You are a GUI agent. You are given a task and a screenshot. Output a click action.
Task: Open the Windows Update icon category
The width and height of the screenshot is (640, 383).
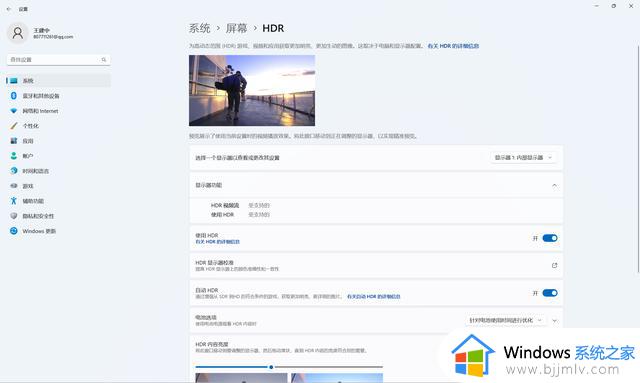pyautogui.click(x=14, y=231)
